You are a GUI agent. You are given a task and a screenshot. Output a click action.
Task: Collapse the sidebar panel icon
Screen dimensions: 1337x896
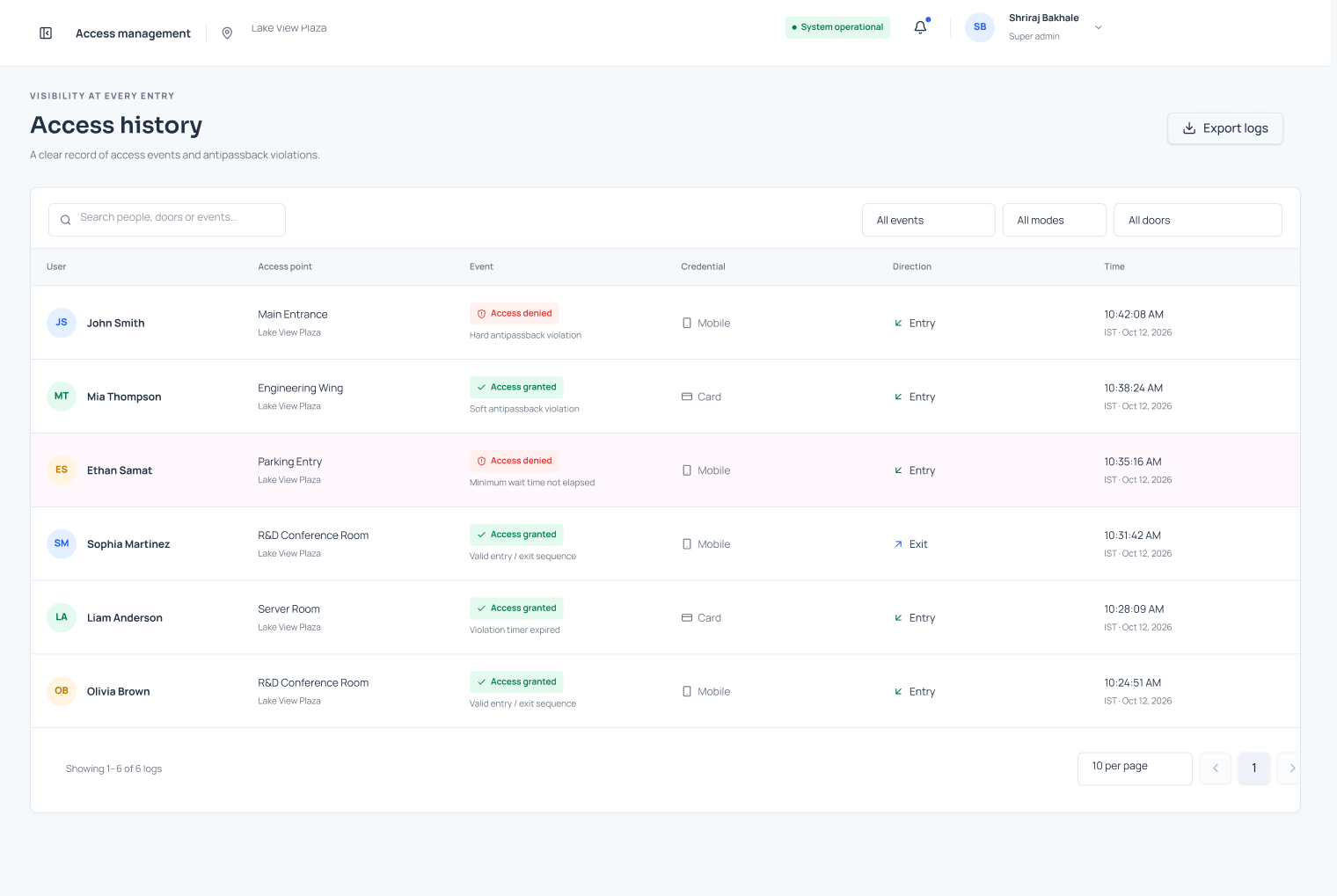[46, 33]
